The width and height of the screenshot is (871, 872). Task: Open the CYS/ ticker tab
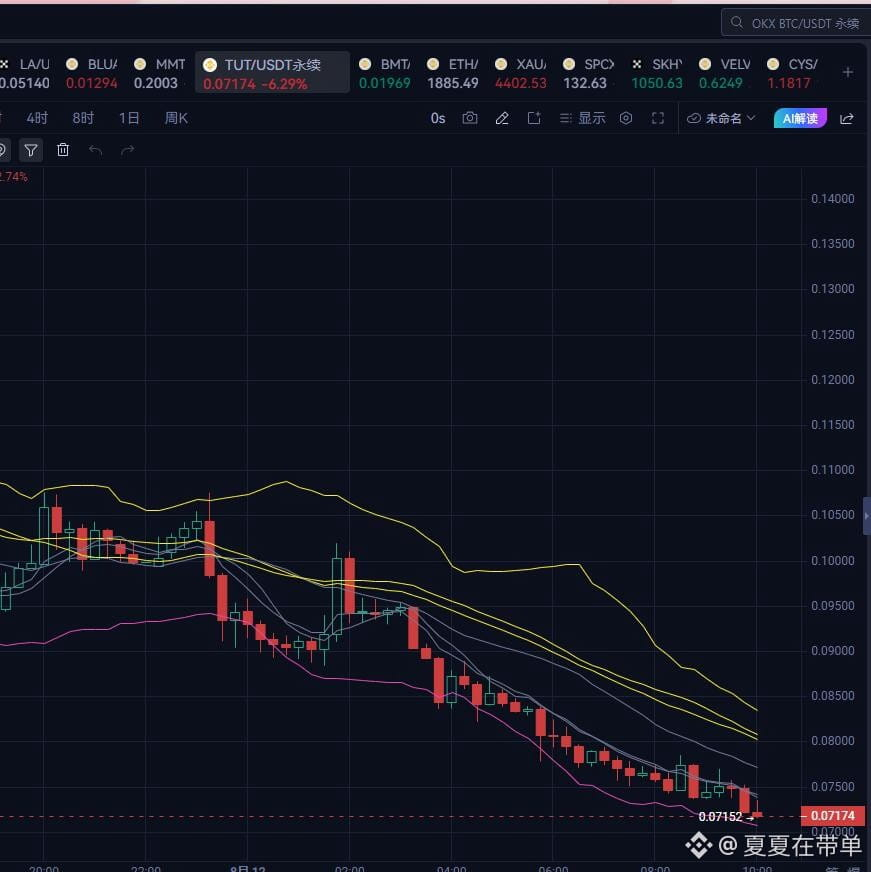(x=793, y=73)
